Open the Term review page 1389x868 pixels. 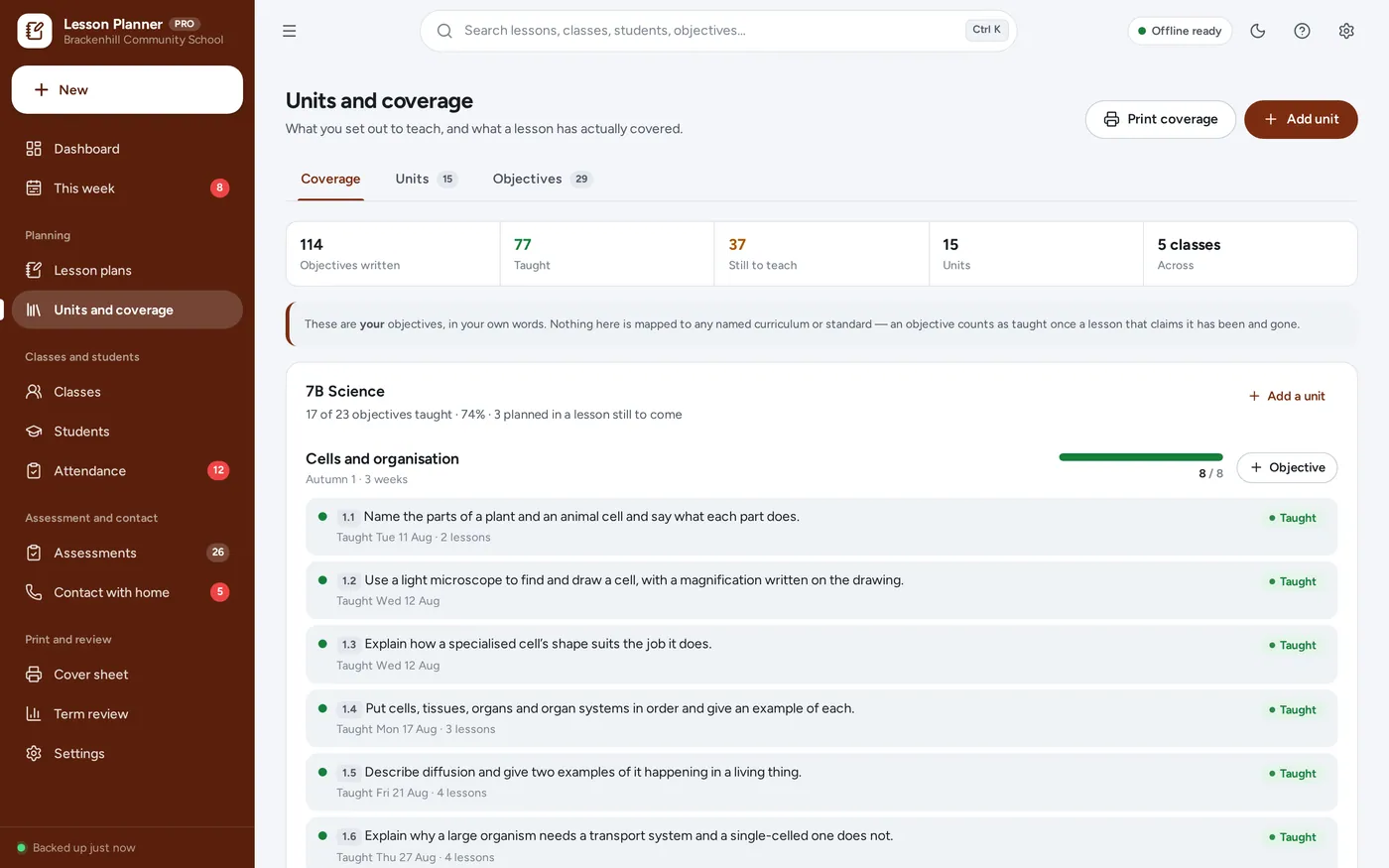coord(127,714)
